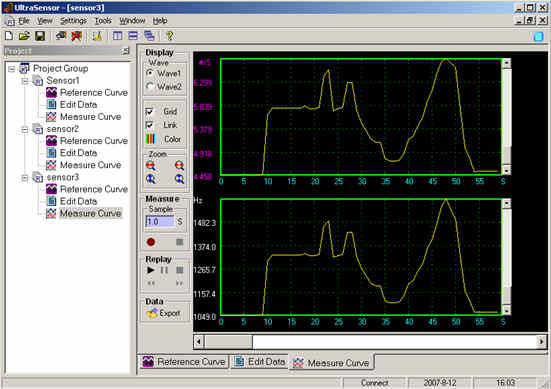The height and width of the screenshot is (389, 551).
Task: Collapse the Sensor1 tree node
Action: (25, 81)
